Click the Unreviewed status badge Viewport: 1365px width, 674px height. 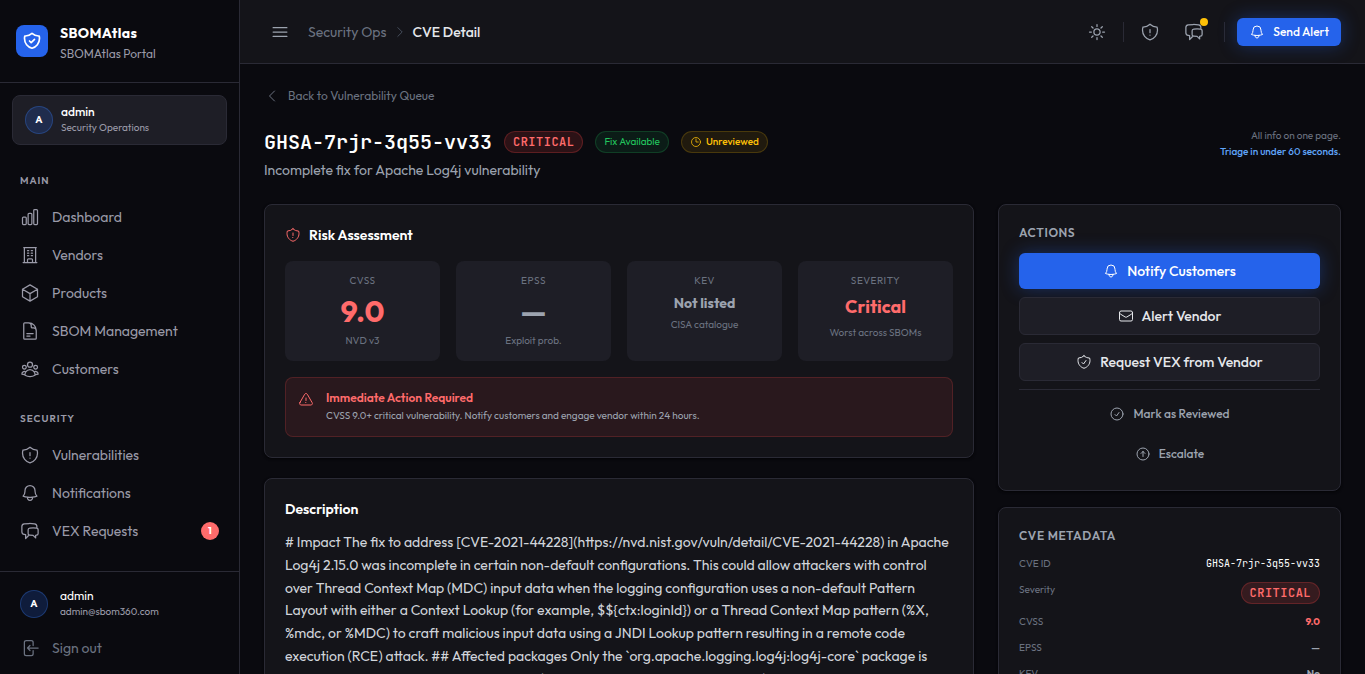click(724, 142)
